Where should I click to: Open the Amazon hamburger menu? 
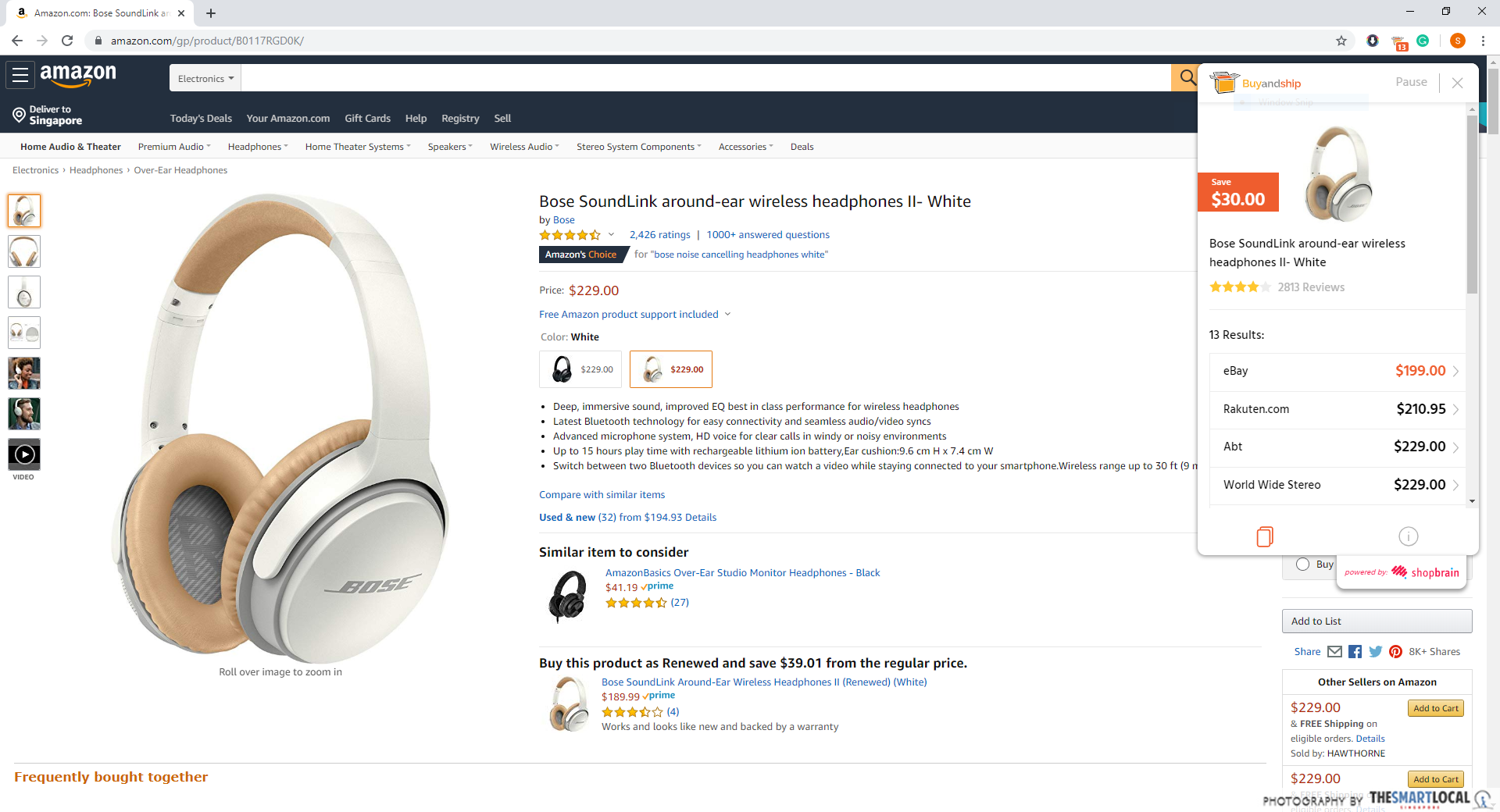click(20, 76)
